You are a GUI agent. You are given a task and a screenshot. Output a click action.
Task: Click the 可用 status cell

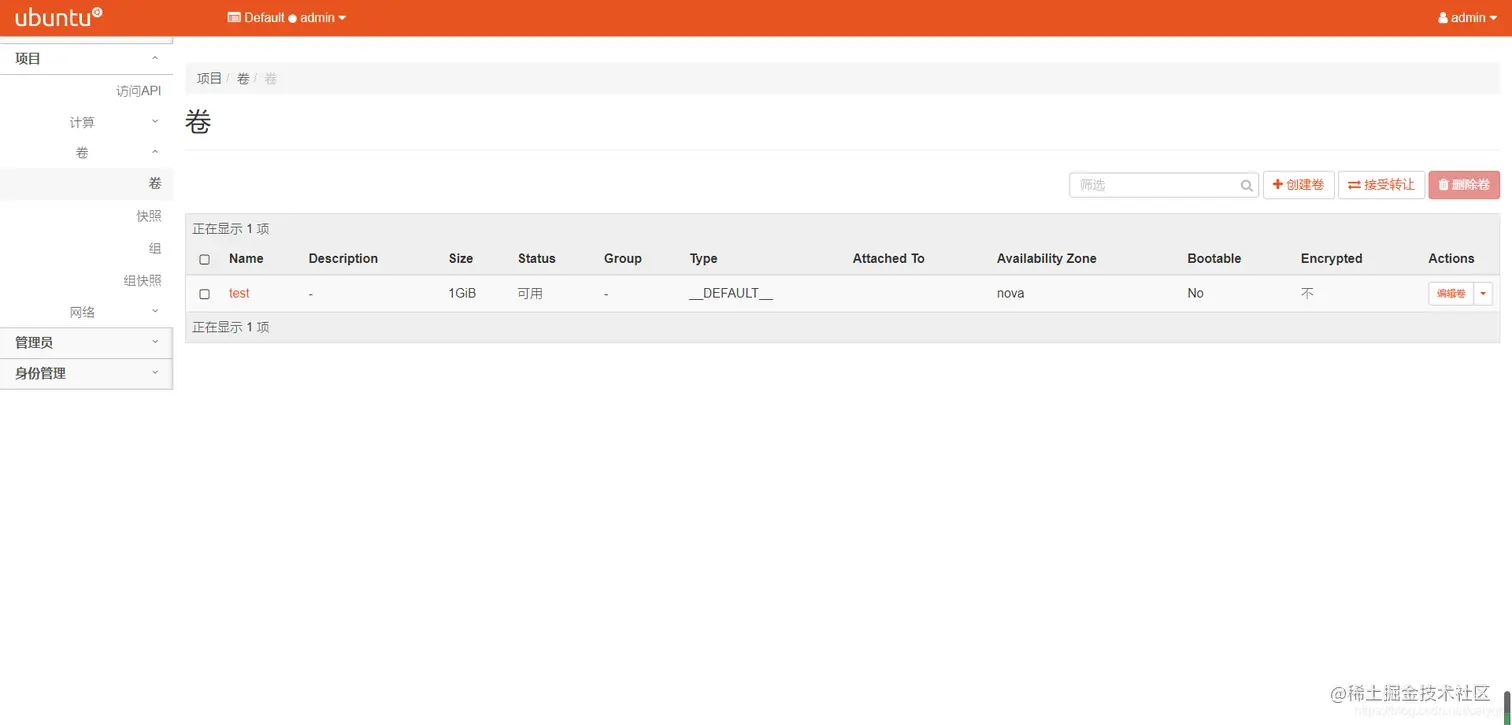pyautogui.click(x=530, y=293)
